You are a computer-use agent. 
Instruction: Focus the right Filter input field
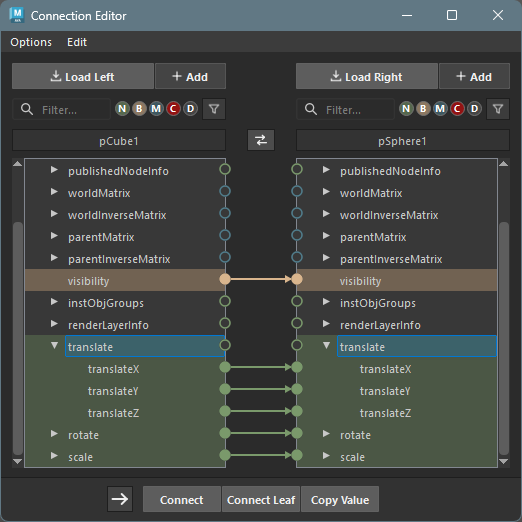(x=345, y=109)
